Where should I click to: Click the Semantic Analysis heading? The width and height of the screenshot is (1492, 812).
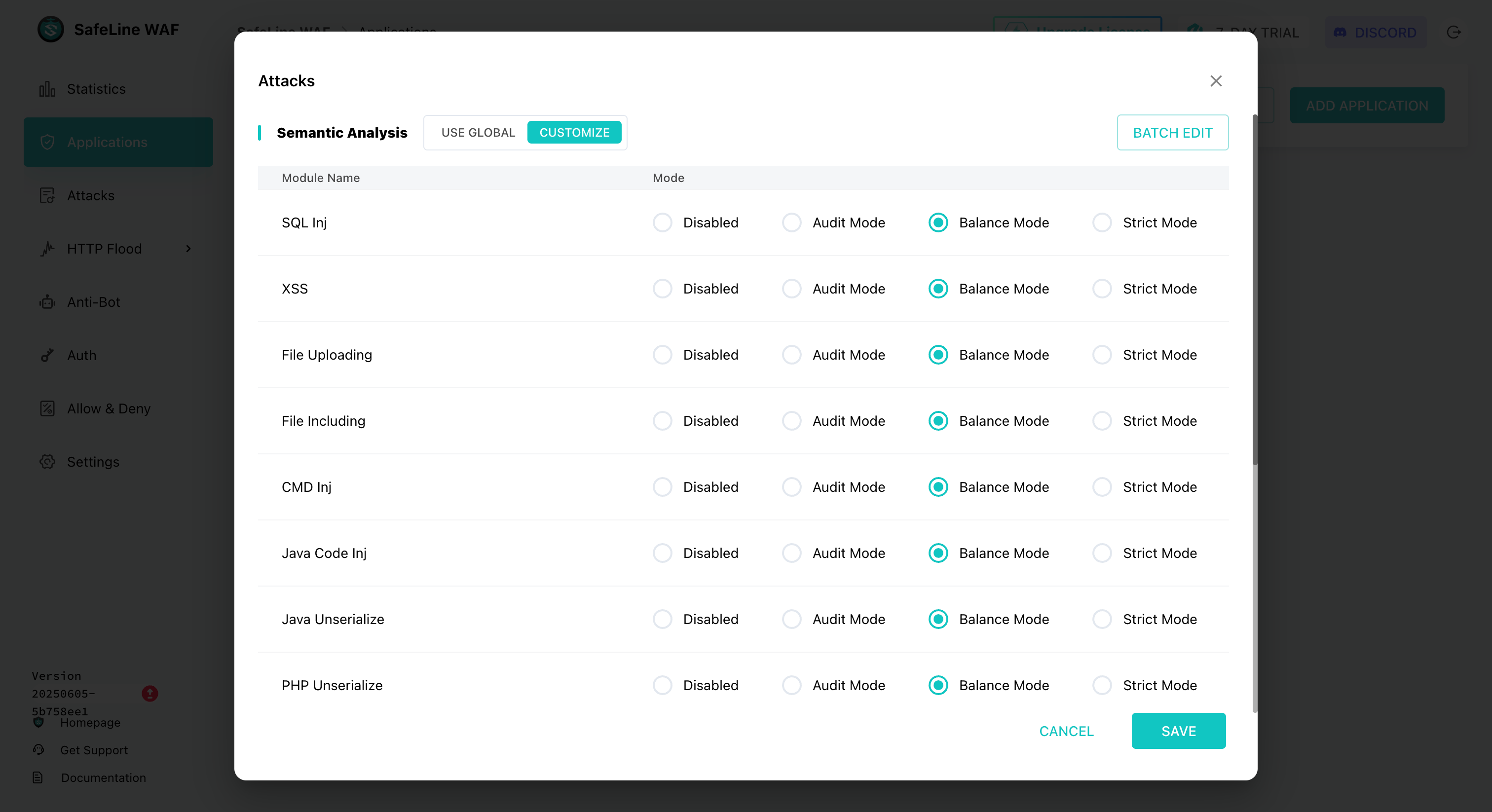(x=342, y=133)
